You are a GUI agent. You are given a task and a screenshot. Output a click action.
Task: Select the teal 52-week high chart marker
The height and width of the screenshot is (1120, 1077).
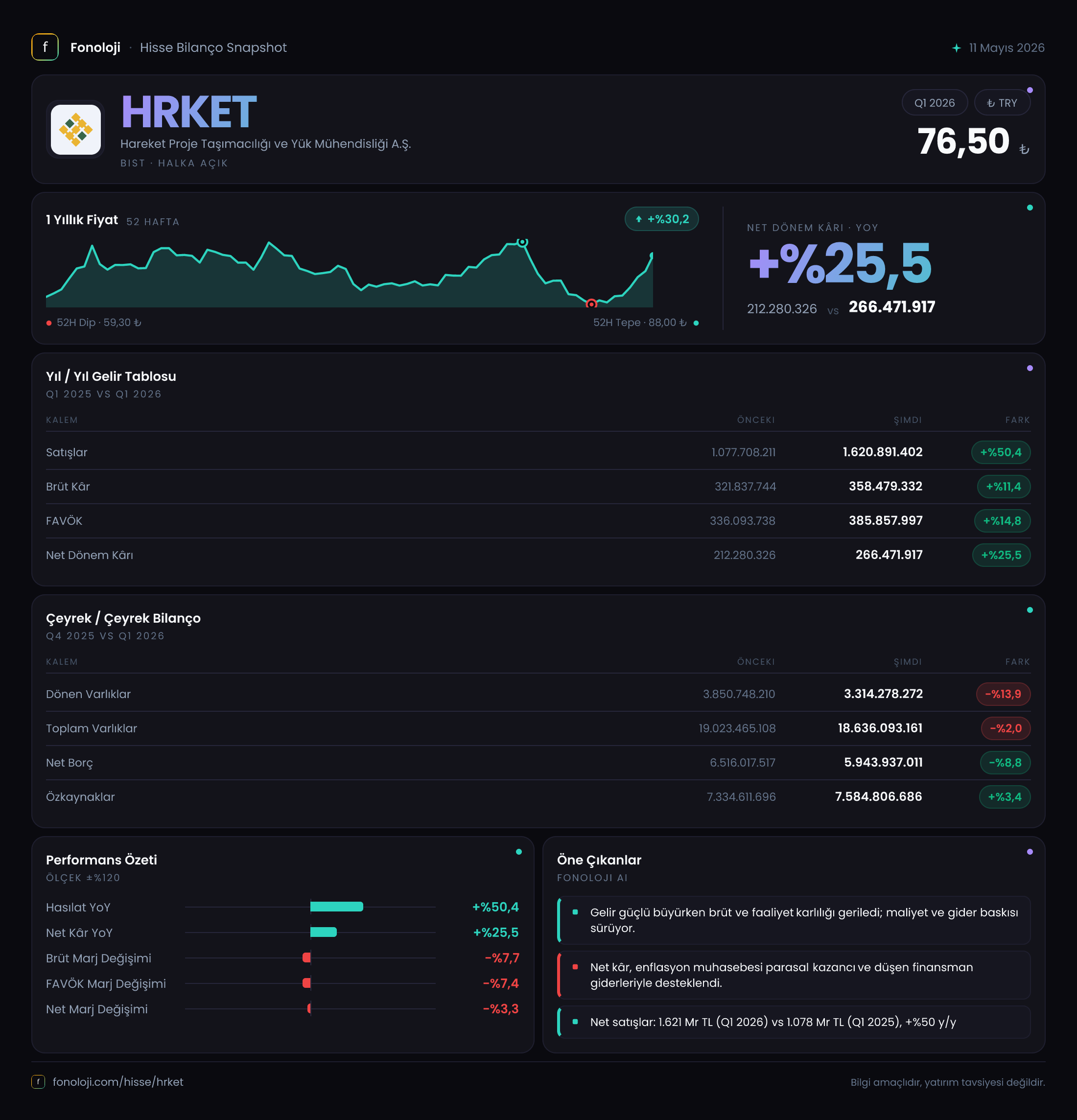[522, 242]
